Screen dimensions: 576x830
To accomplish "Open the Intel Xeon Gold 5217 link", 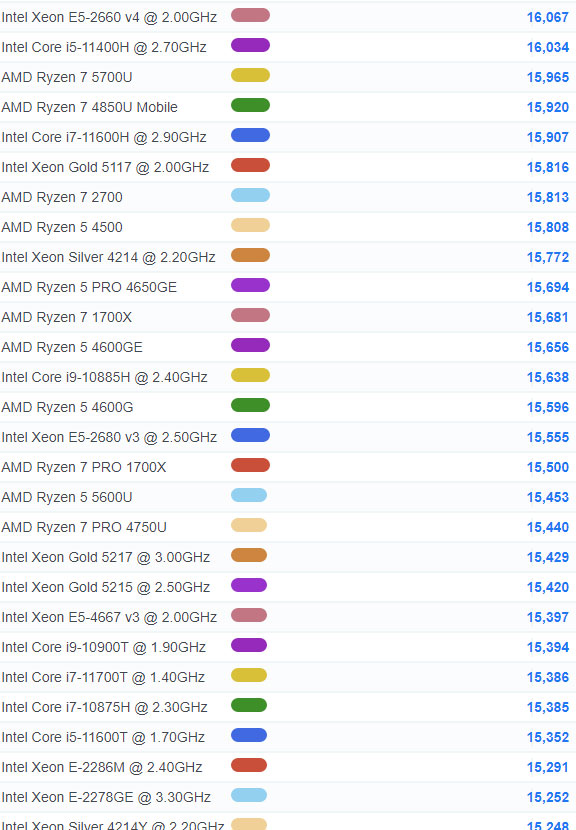I will click(106, 557).
